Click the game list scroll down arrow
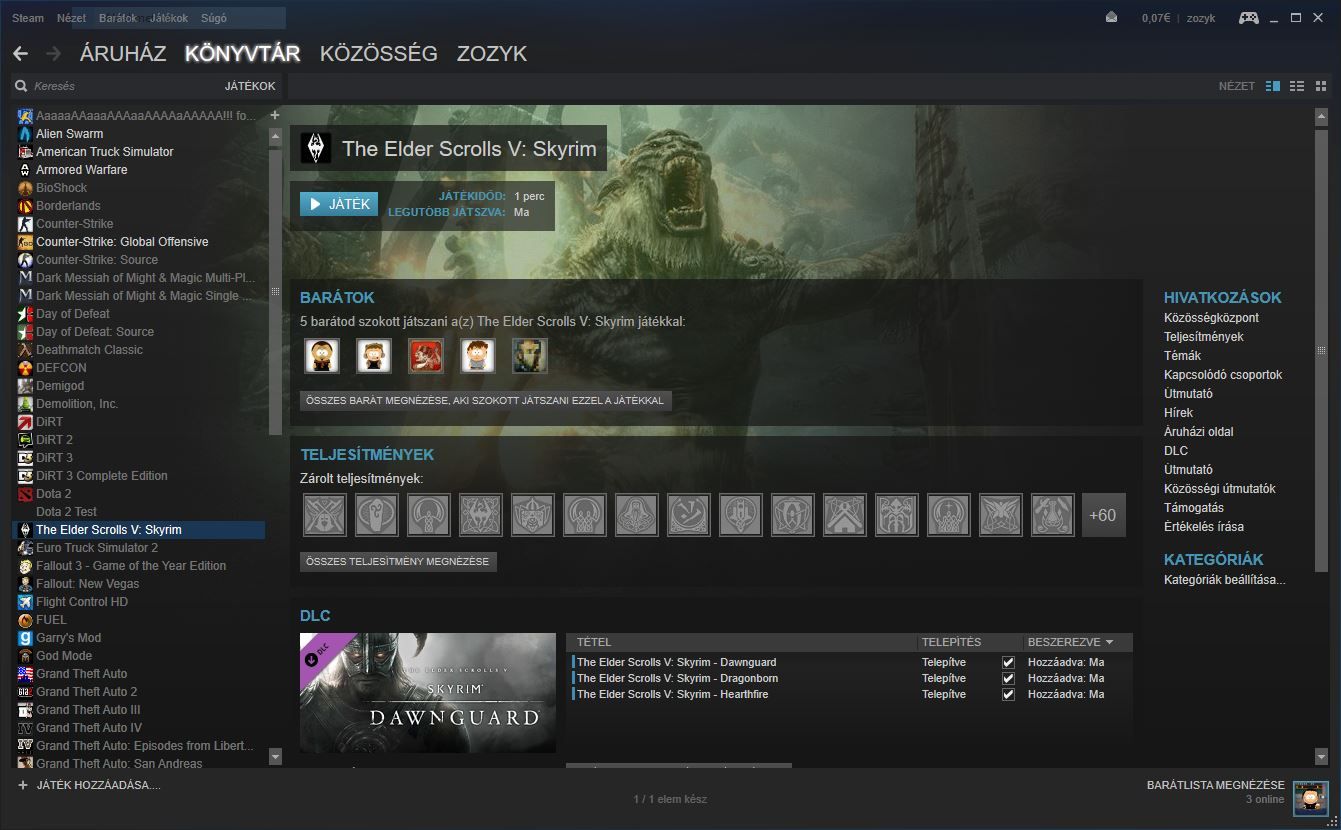 (x=276, y=757)
